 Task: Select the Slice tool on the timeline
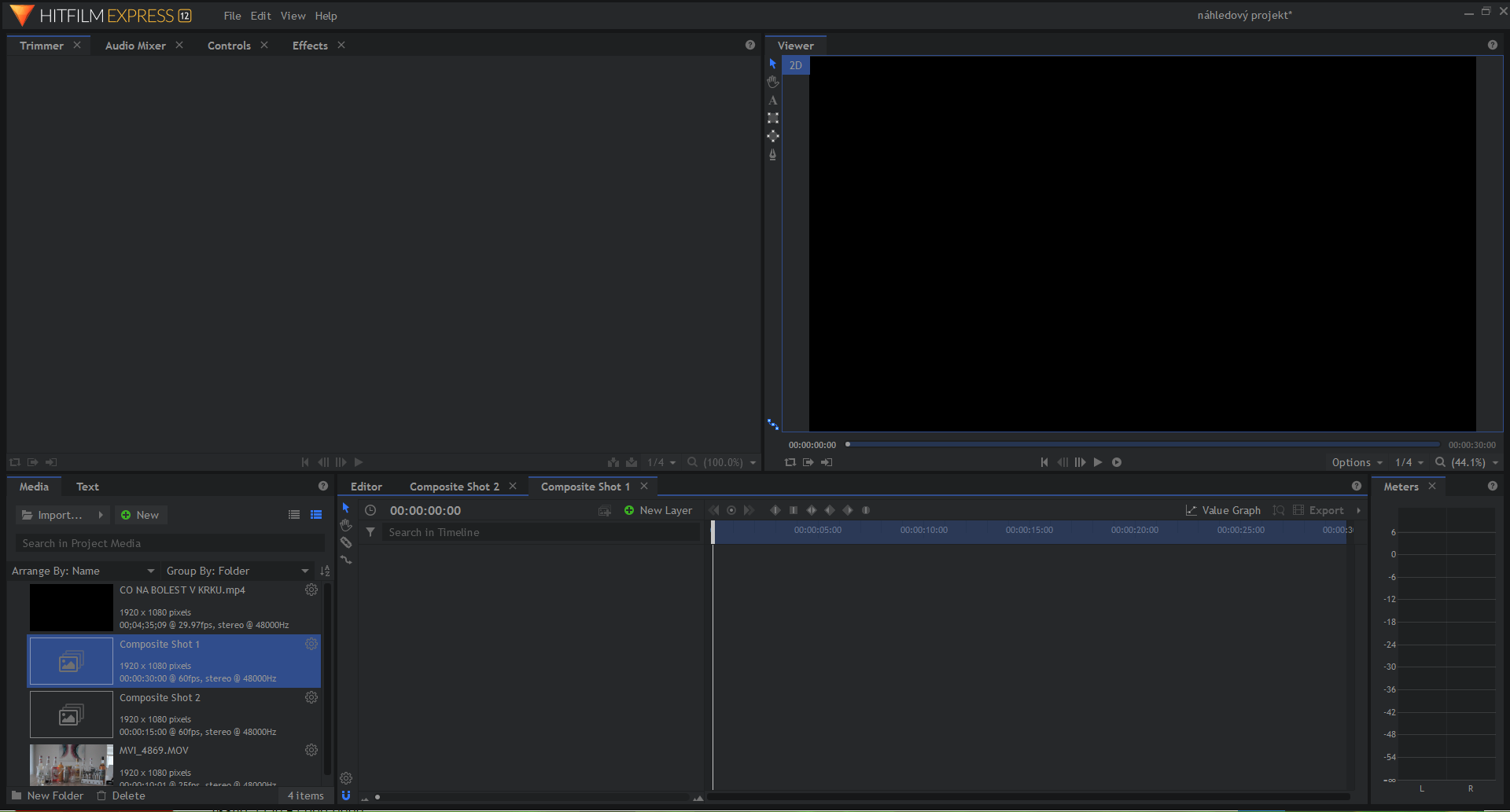click(x=346, y=542)
